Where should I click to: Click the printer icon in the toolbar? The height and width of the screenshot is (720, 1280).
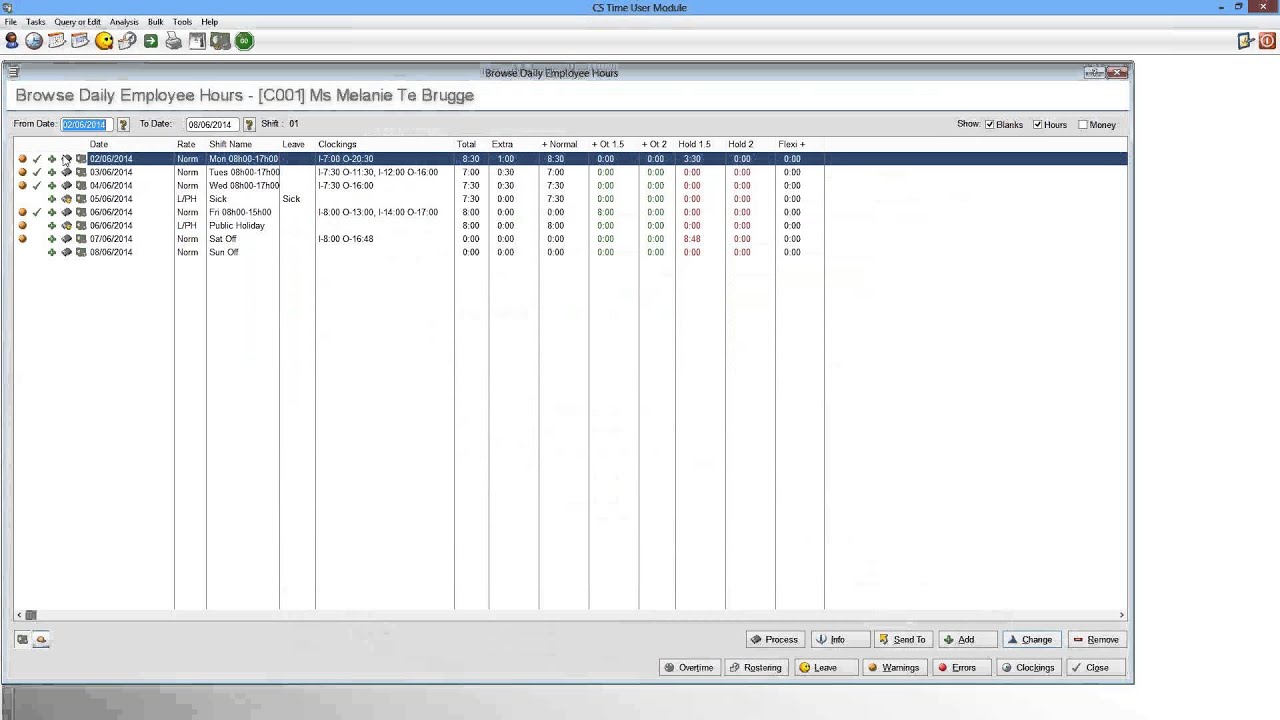click(x=174, y=41)
